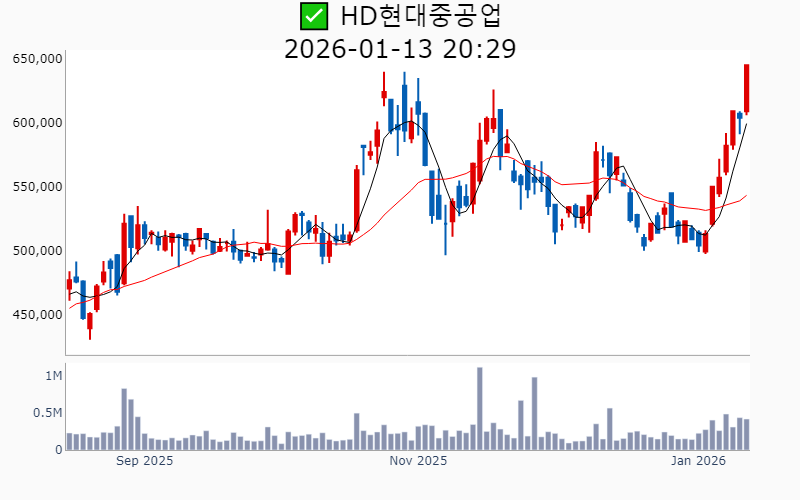Click the 550,000 price axis label
The image size is (800, 500).
tap(38, 187)
